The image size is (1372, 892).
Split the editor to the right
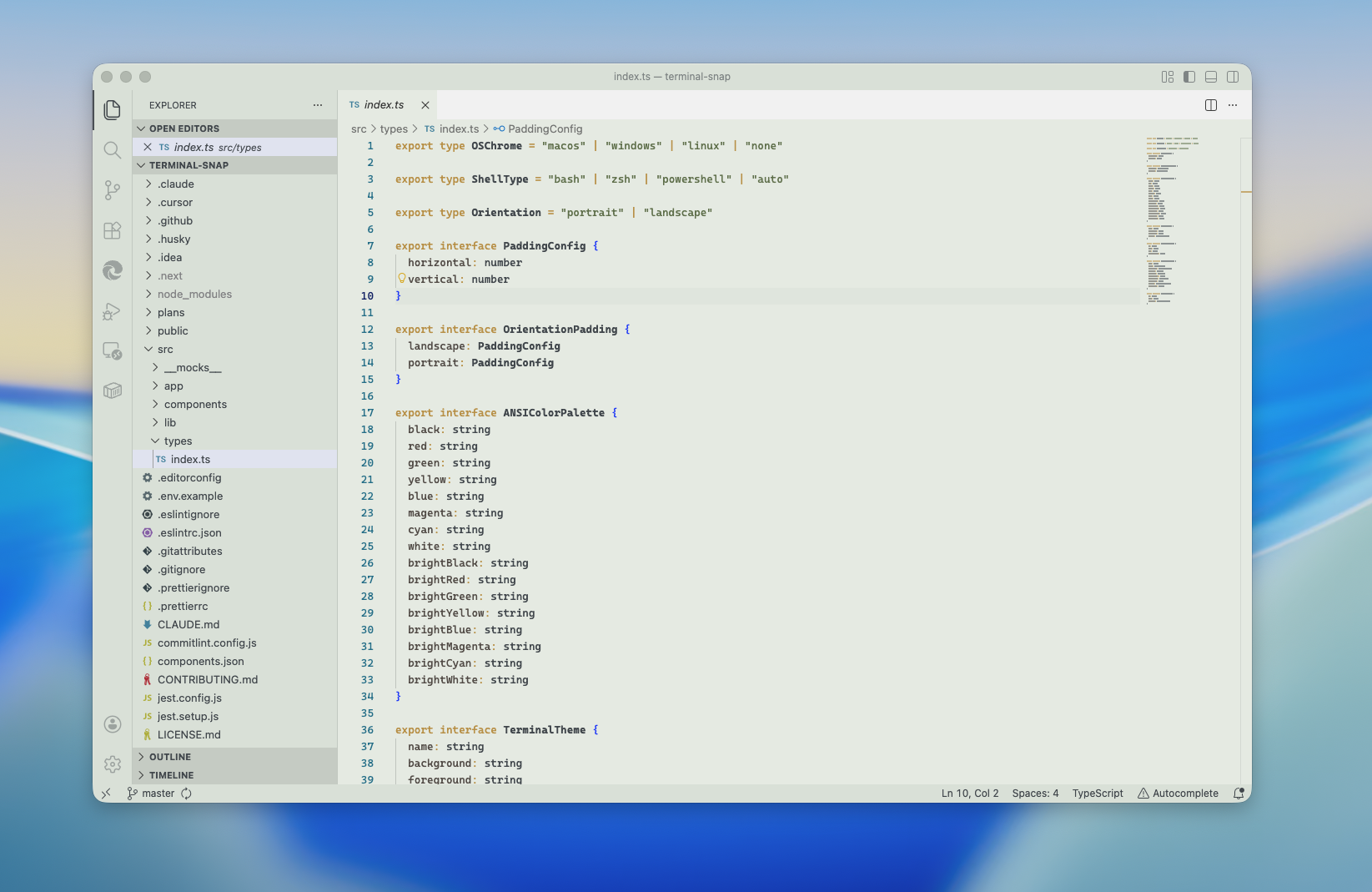(1211, 105)
